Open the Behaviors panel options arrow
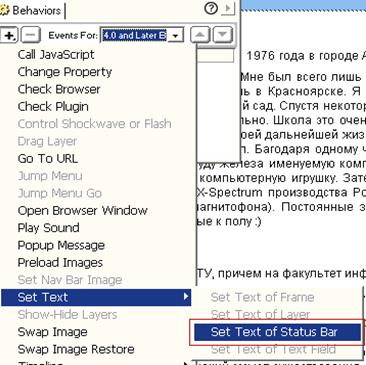The height and width of the screenshot is (365, 366). pyautogui.click(x=227, y=9)
